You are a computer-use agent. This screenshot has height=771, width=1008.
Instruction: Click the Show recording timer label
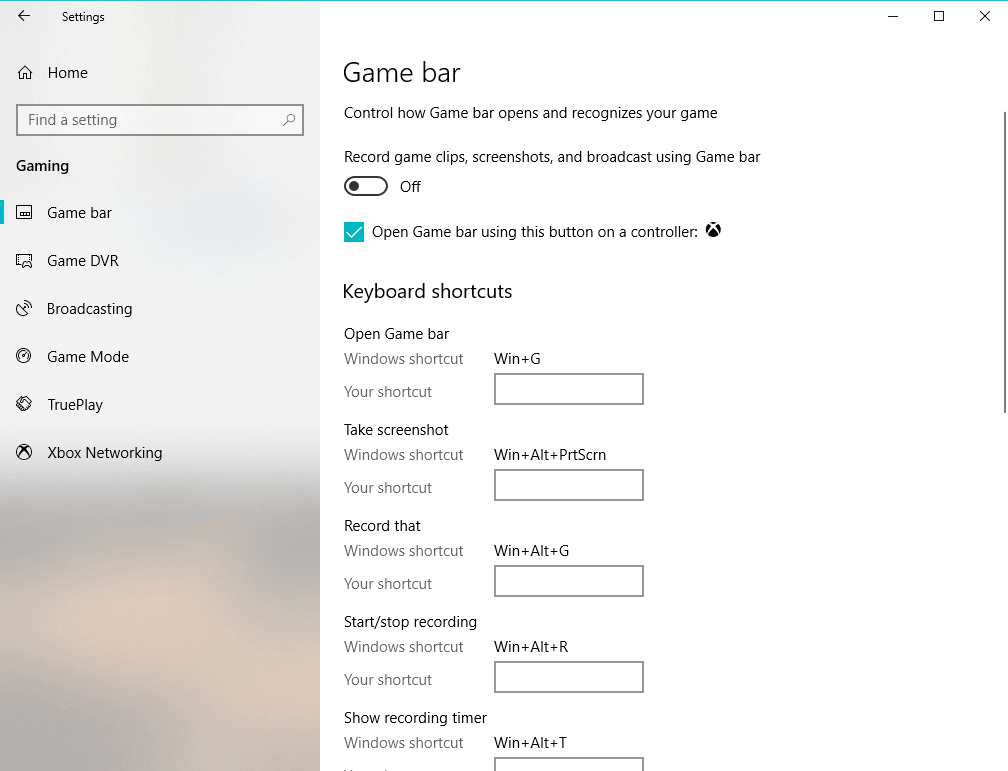point(415,718)
